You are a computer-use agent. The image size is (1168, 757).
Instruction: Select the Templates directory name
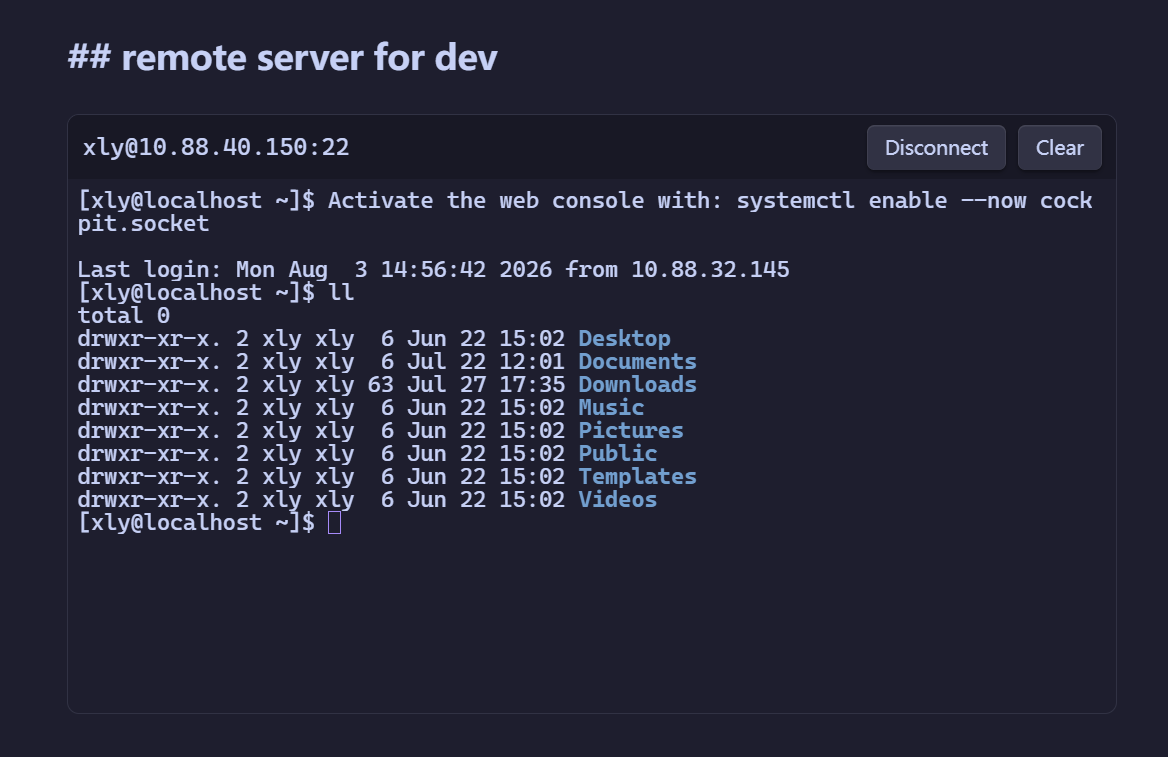click(x=638, y=477)
